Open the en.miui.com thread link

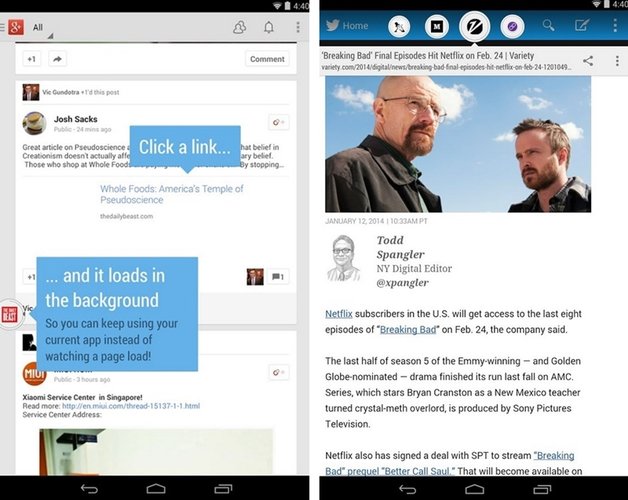coord(131,406)
